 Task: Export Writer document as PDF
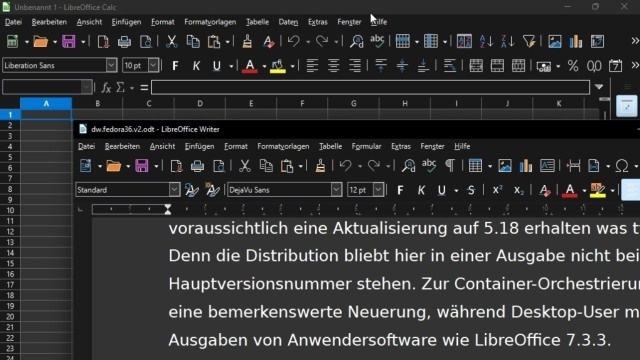[176, 166]
